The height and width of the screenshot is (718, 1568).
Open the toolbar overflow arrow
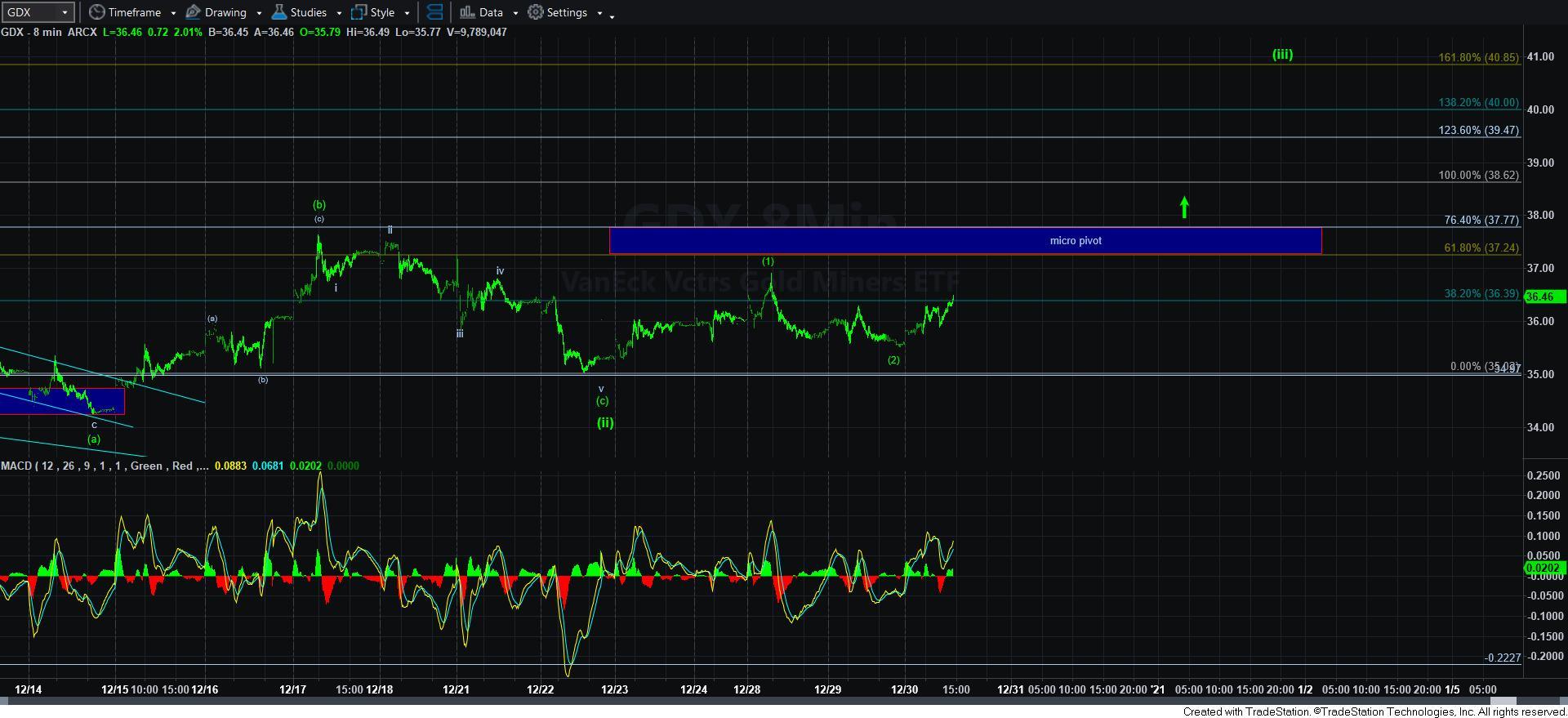[x=612, y=15]
